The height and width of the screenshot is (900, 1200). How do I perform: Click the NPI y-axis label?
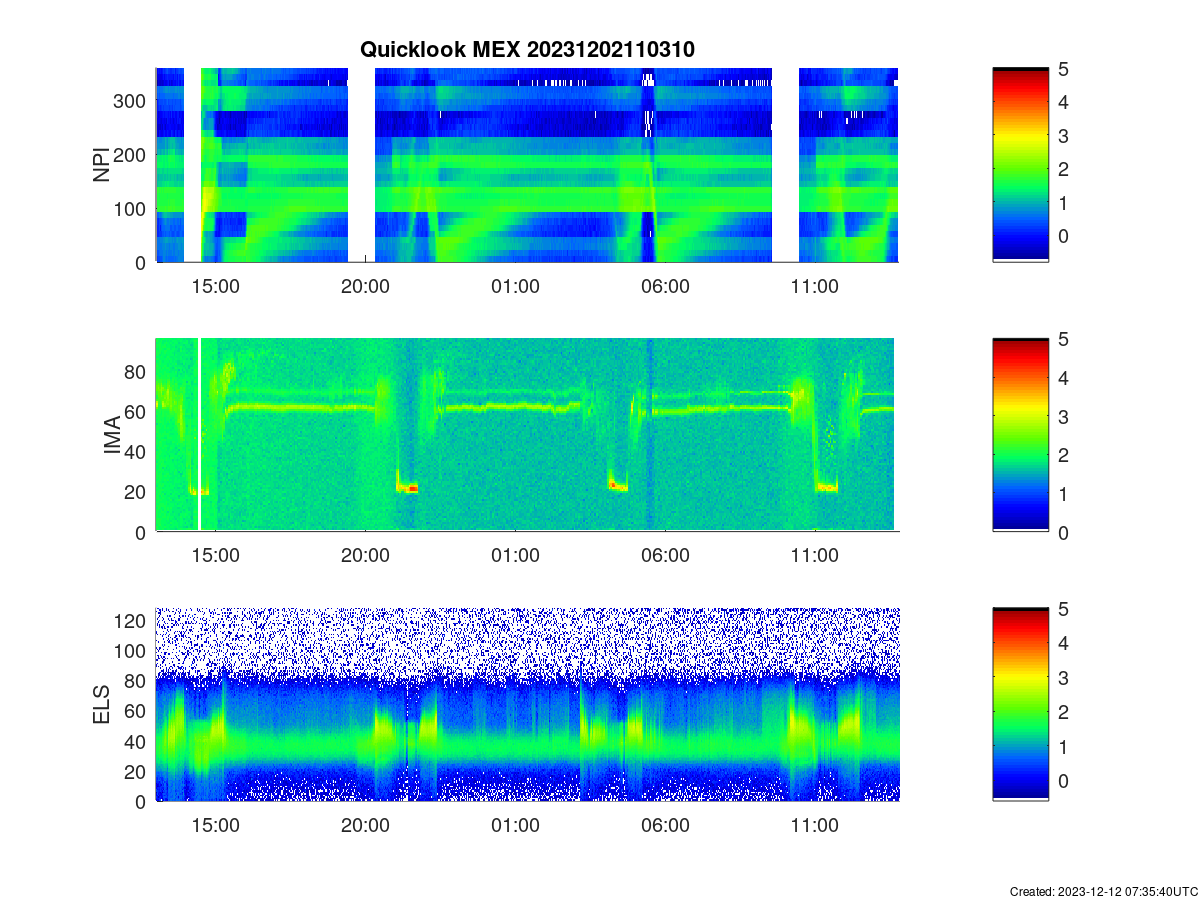pyautogui.click(x=102, y=165)
